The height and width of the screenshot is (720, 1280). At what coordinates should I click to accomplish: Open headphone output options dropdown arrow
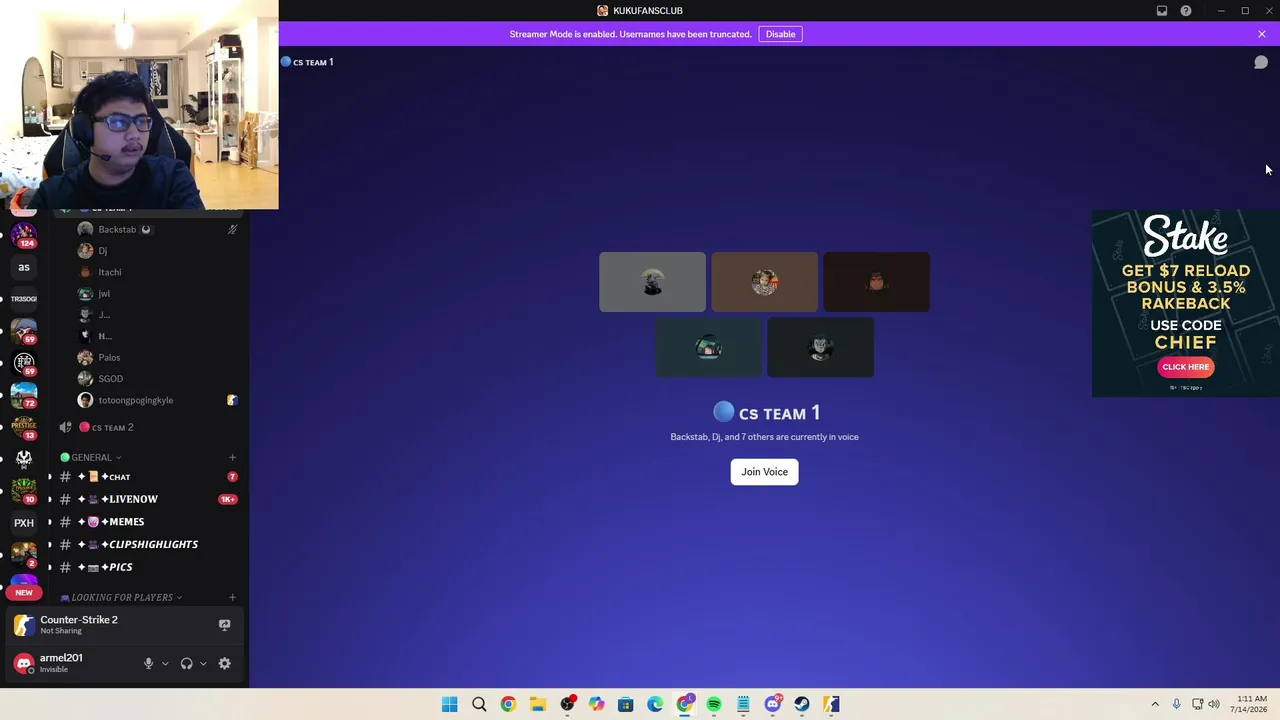point(203,663)
